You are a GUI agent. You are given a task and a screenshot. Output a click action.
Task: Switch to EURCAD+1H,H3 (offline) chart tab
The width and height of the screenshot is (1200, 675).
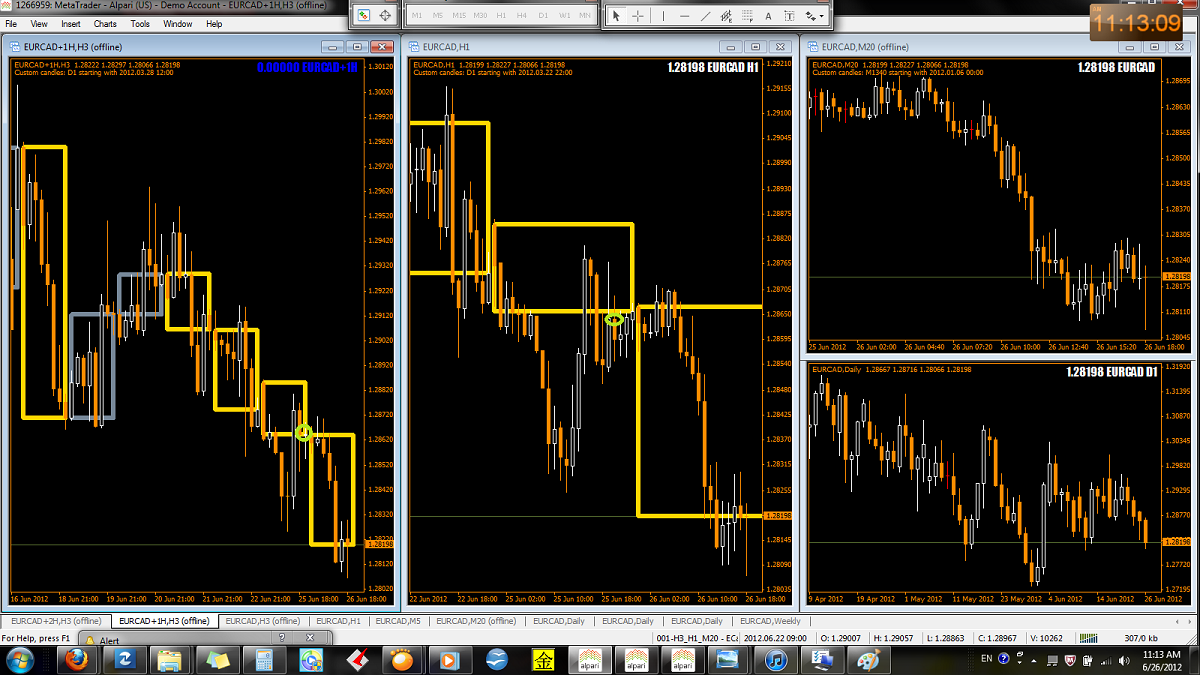click(163, 621)
